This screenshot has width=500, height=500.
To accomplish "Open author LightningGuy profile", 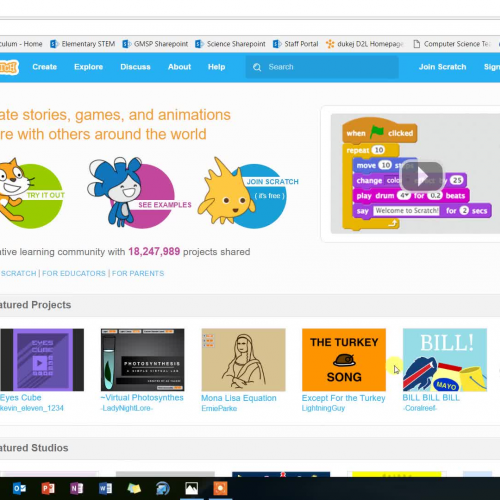I will [x=323, y=408].
